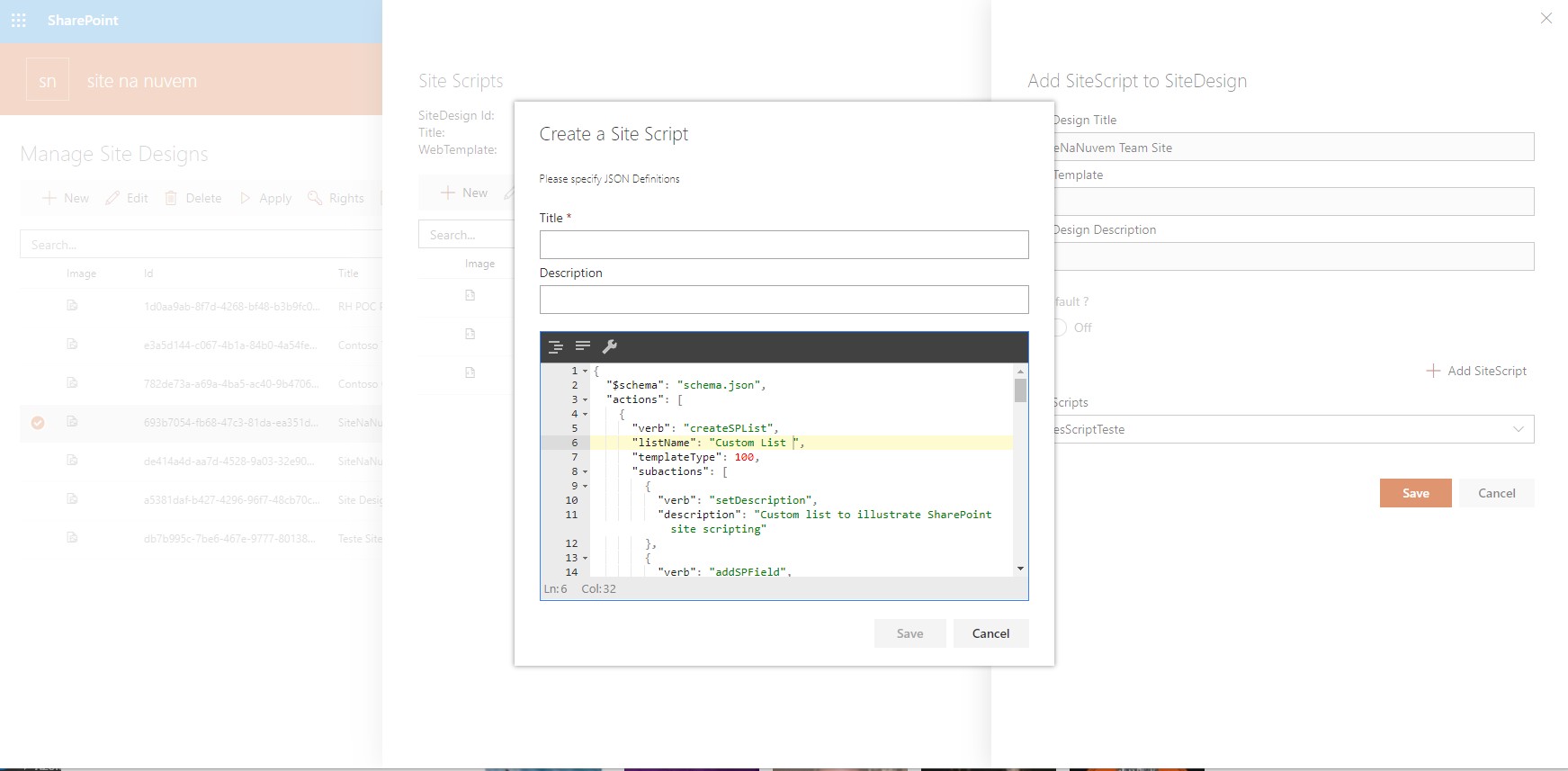Click image icon of row 1d0aa9ab
This screenshot has height=771, width=1568.
[72, 306]
